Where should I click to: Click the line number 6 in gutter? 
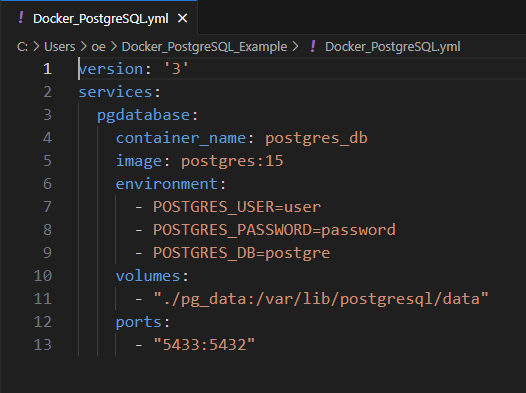point(47,184)
